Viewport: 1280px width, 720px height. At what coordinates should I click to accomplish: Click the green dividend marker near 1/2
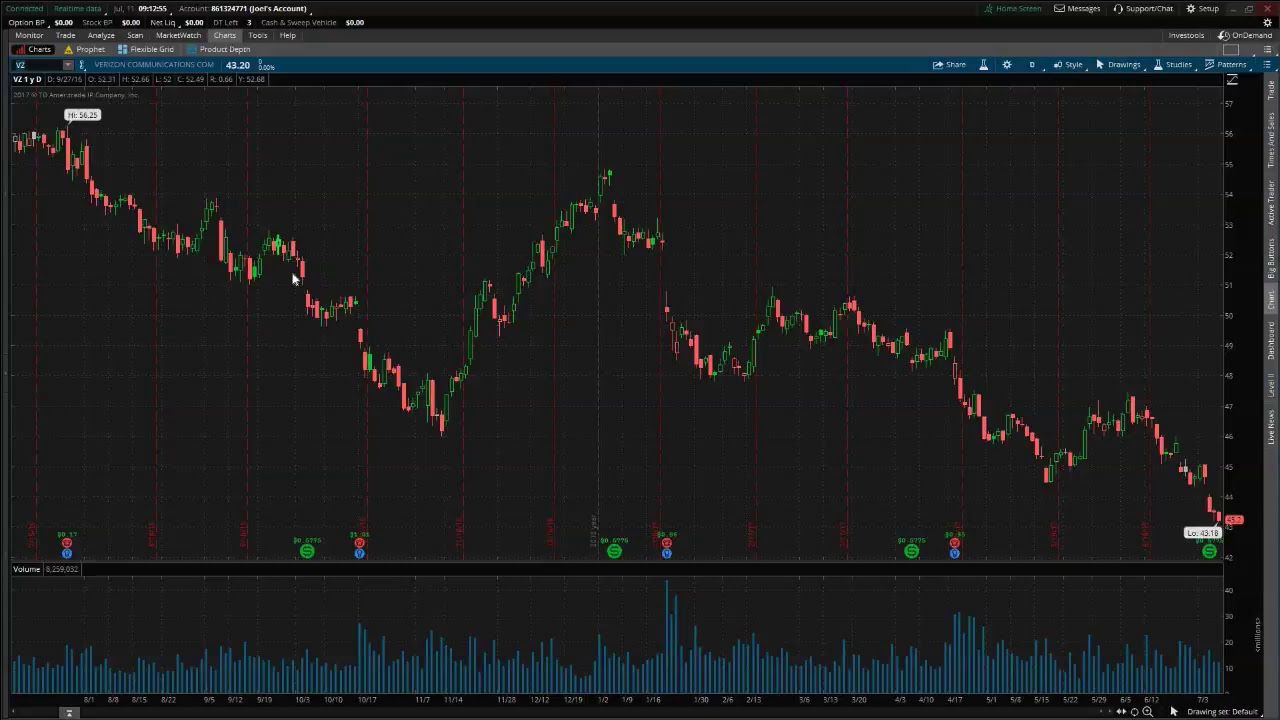pos(614,552)
